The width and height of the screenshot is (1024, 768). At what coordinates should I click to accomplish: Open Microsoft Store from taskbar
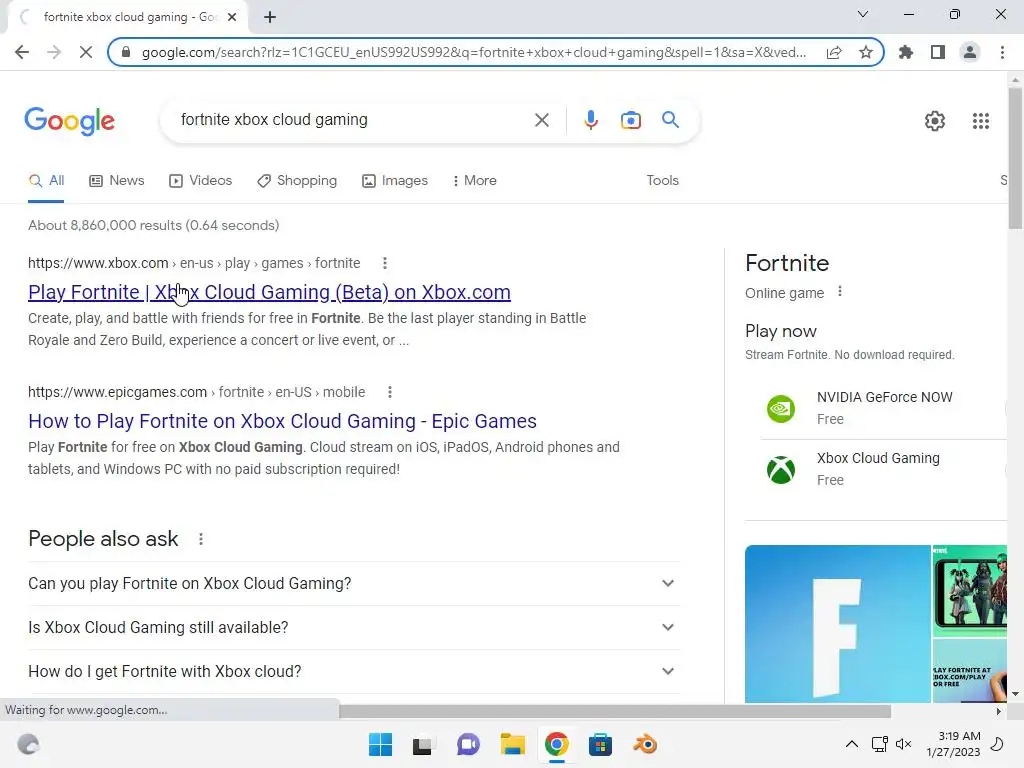click(x=600, y=744)
